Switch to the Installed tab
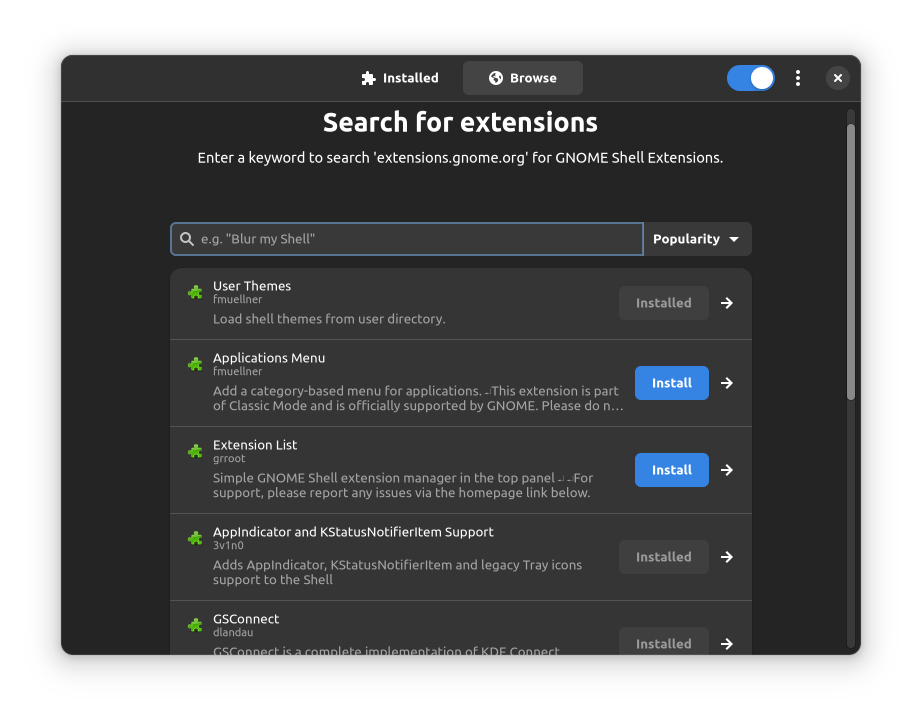 400,77
